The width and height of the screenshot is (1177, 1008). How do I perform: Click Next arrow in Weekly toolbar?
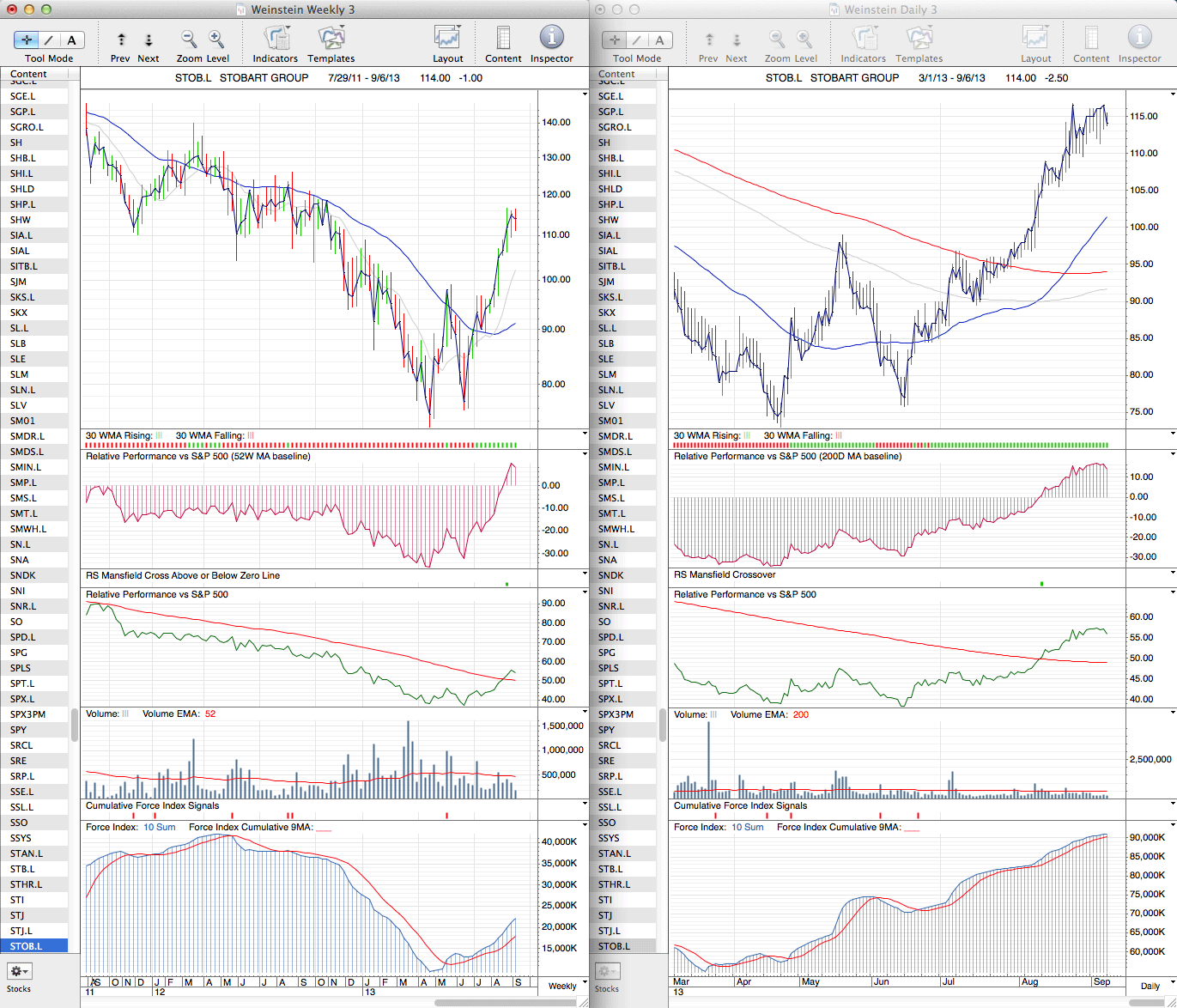point(149,40)
